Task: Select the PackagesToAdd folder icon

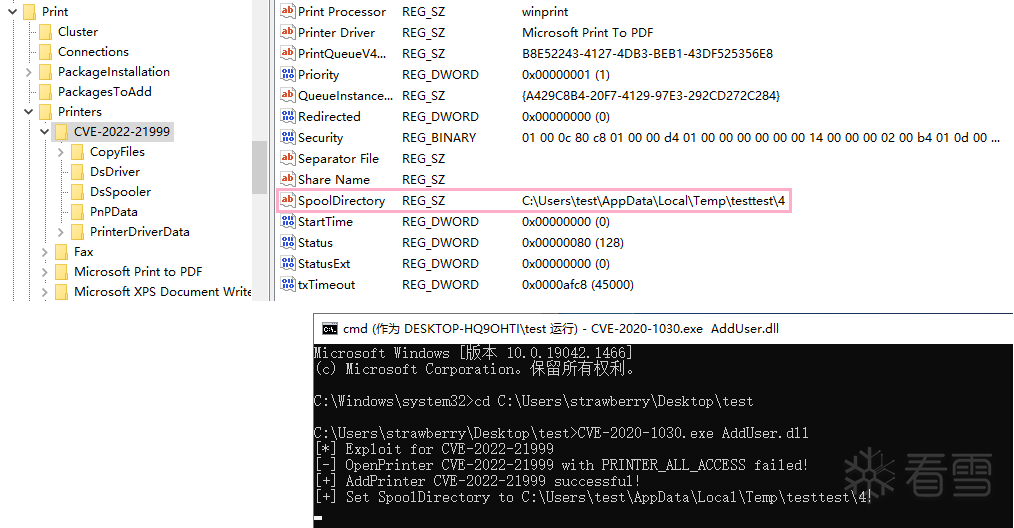Action: pos(45,92)
